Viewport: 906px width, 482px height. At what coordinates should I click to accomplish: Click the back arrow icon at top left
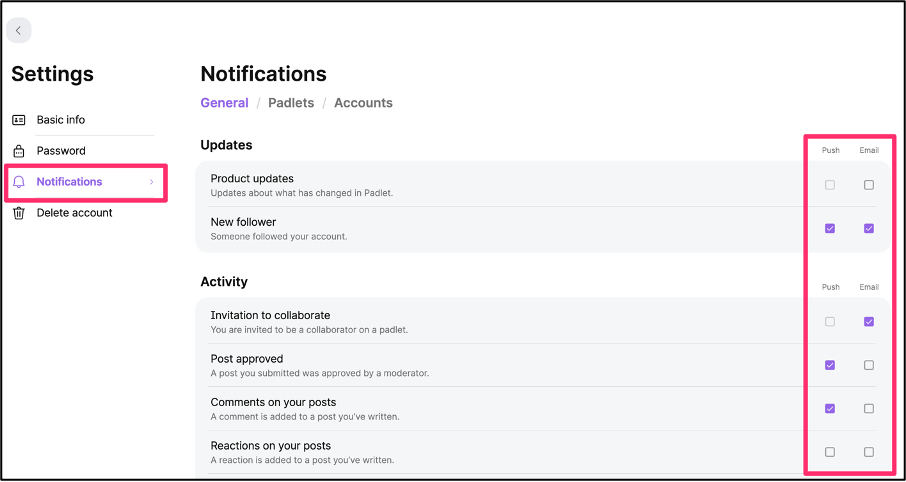tap(18, 31)
